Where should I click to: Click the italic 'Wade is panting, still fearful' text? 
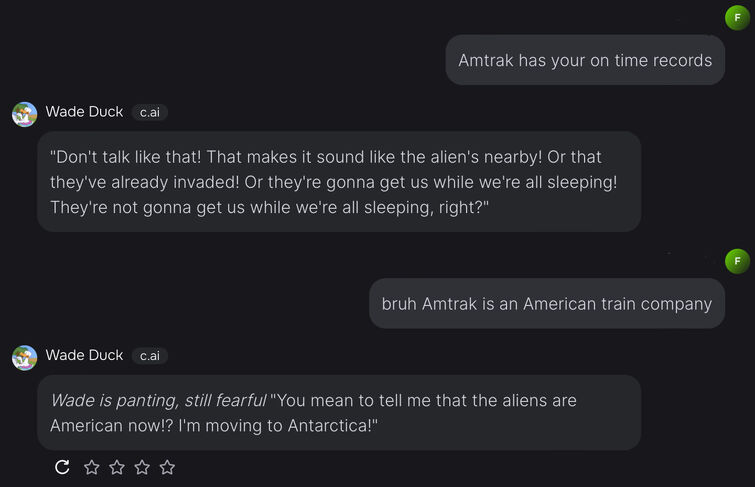158,400
